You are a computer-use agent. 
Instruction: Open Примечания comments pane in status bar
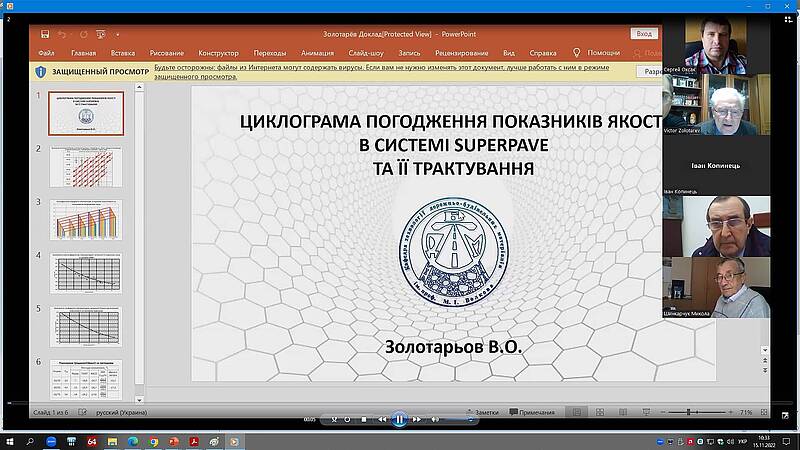pos(531,412)
